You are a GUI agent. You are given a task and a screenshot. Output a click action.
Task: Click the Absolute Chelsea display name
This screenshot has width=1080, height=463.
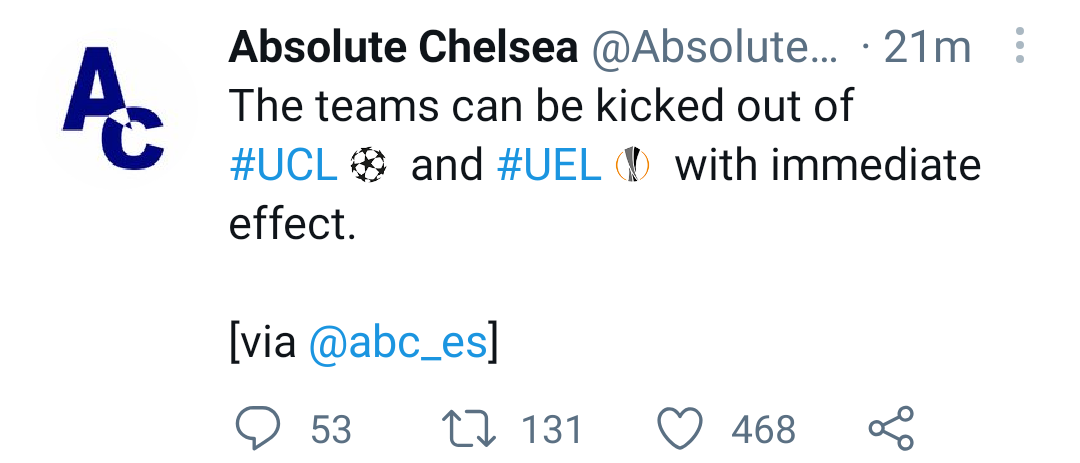point(403,48)
